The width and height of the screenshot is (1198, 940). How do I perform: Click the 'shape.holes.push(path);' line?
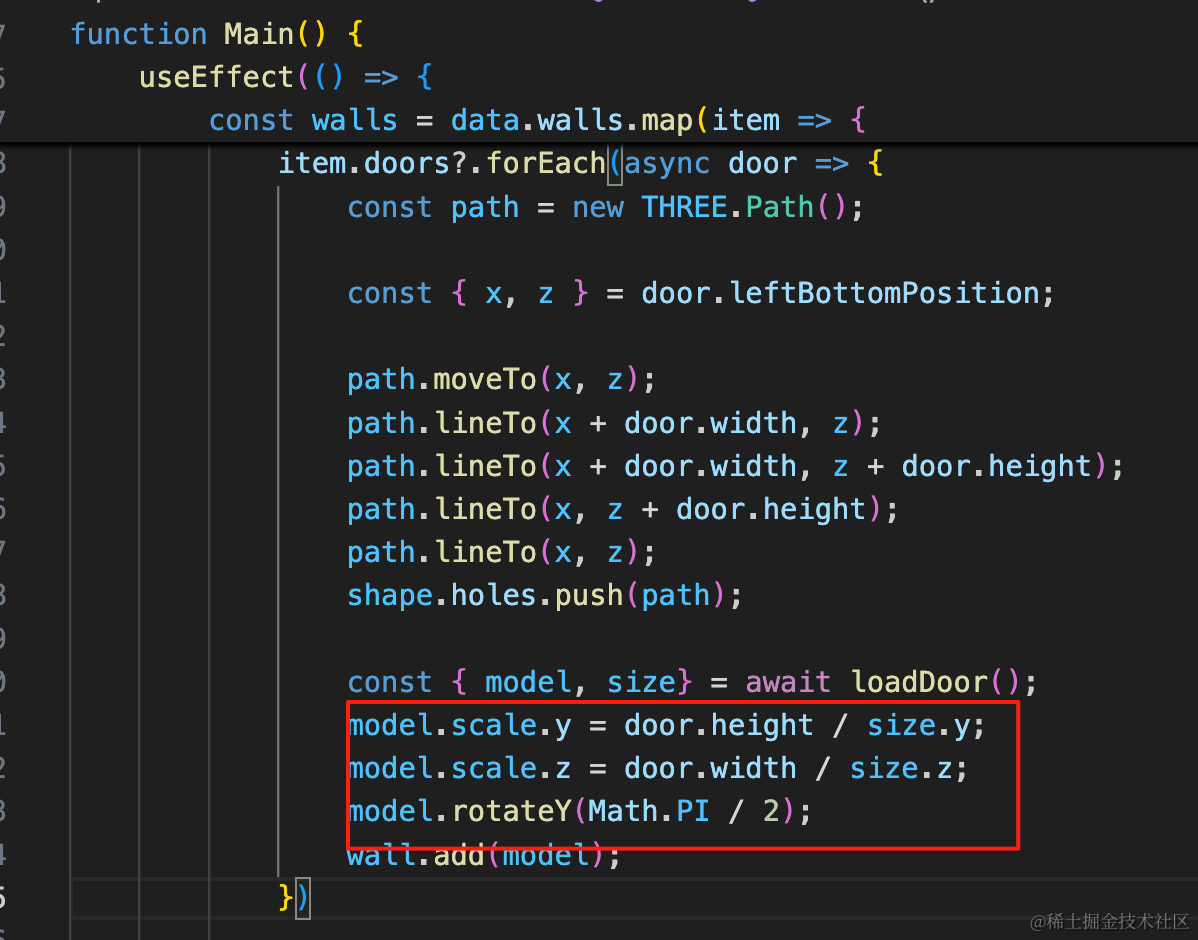pyautogui.click(x=545, y=595)
